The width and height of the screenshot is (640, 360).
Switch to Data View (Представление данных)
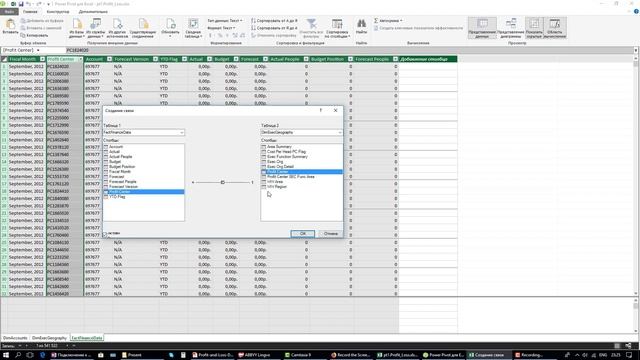pyautogui.click(x=482, y=28)
